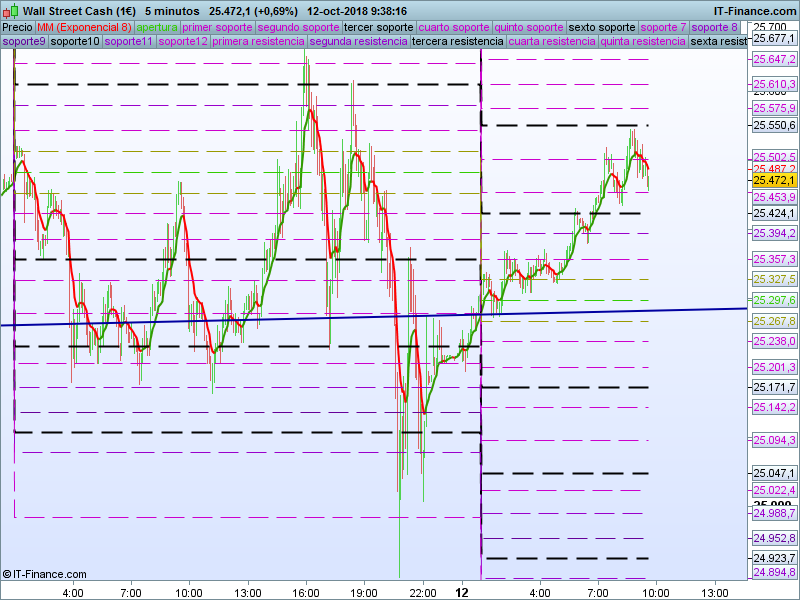Click the segunda resistencia label
This screenshot has height=600, width=800.
[x=358, y=41]
